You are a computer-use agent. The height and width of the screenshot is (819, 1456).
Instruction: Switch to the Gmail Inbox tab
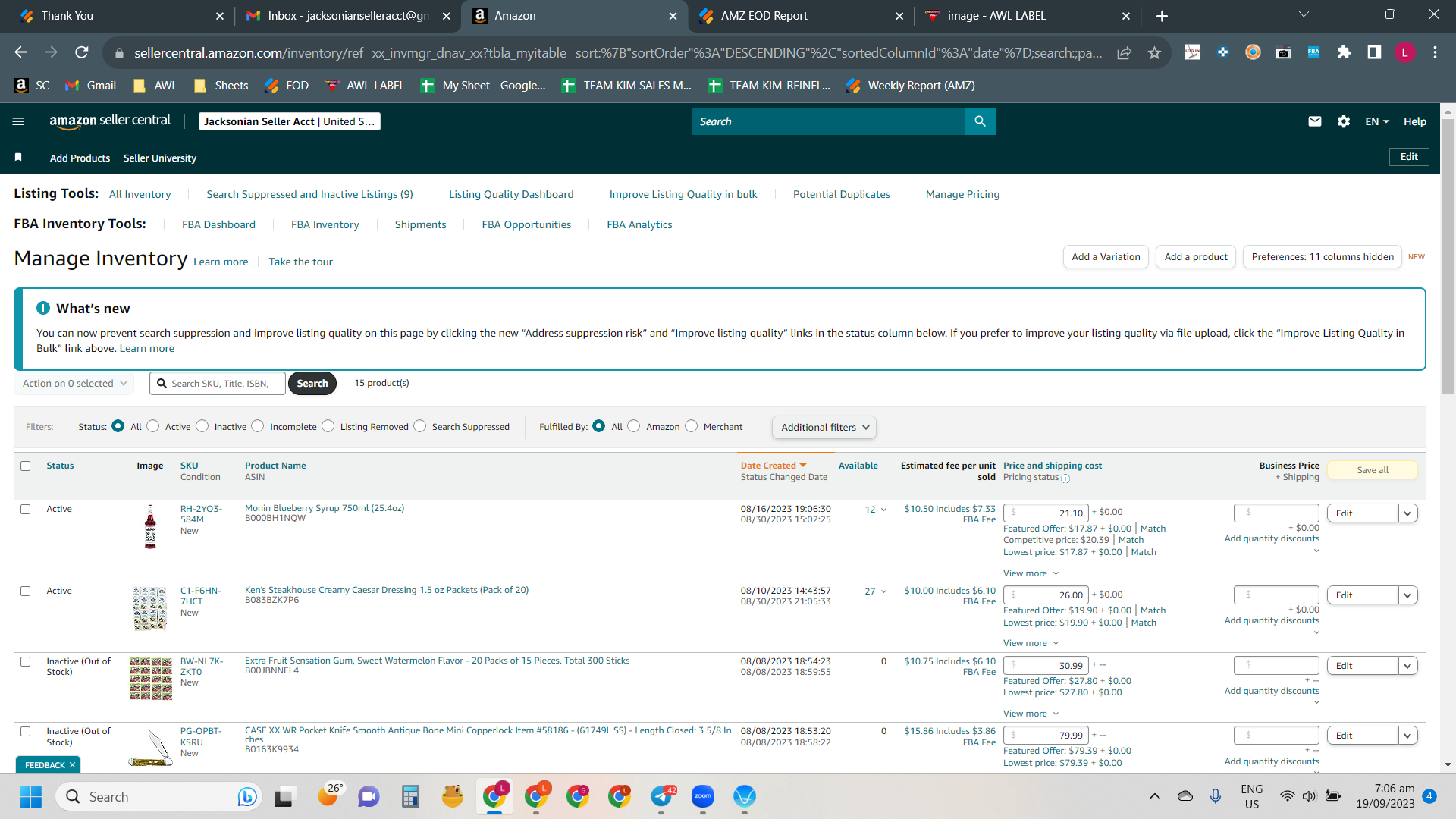pos(347,16)
